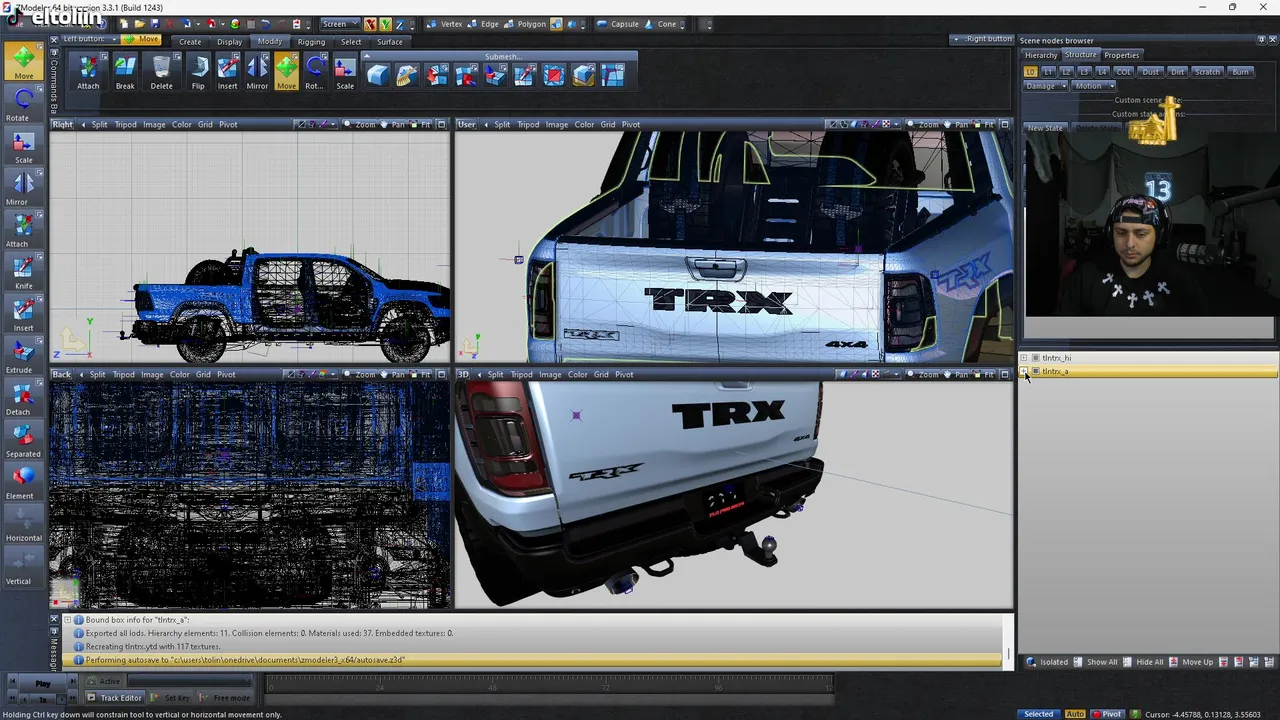1280x720 pixels.
Task: Toggle L1 level of detail
Action: pos(1048,72)
